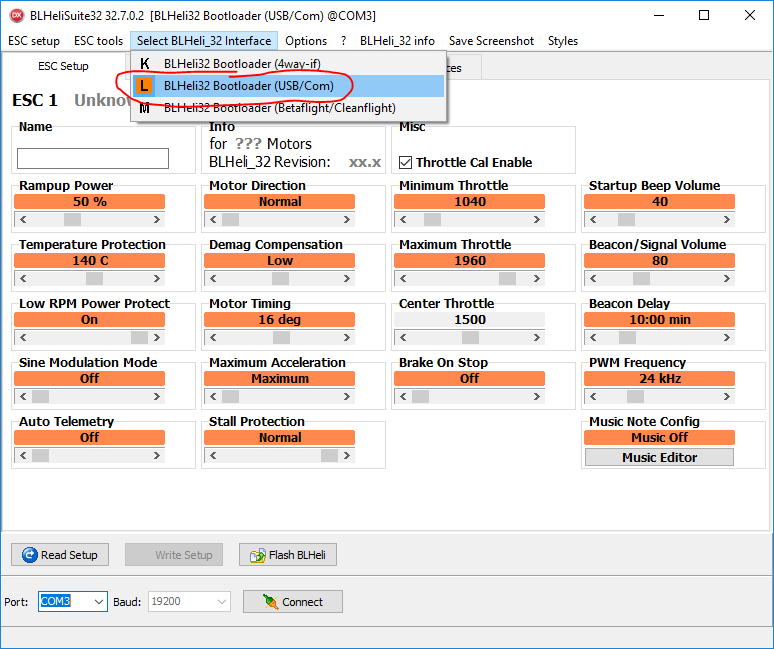774x649 pixels.
Task: Choose BLHeli32 Bootloader (Betaflight/Cleanflight)
Action: 288,108
